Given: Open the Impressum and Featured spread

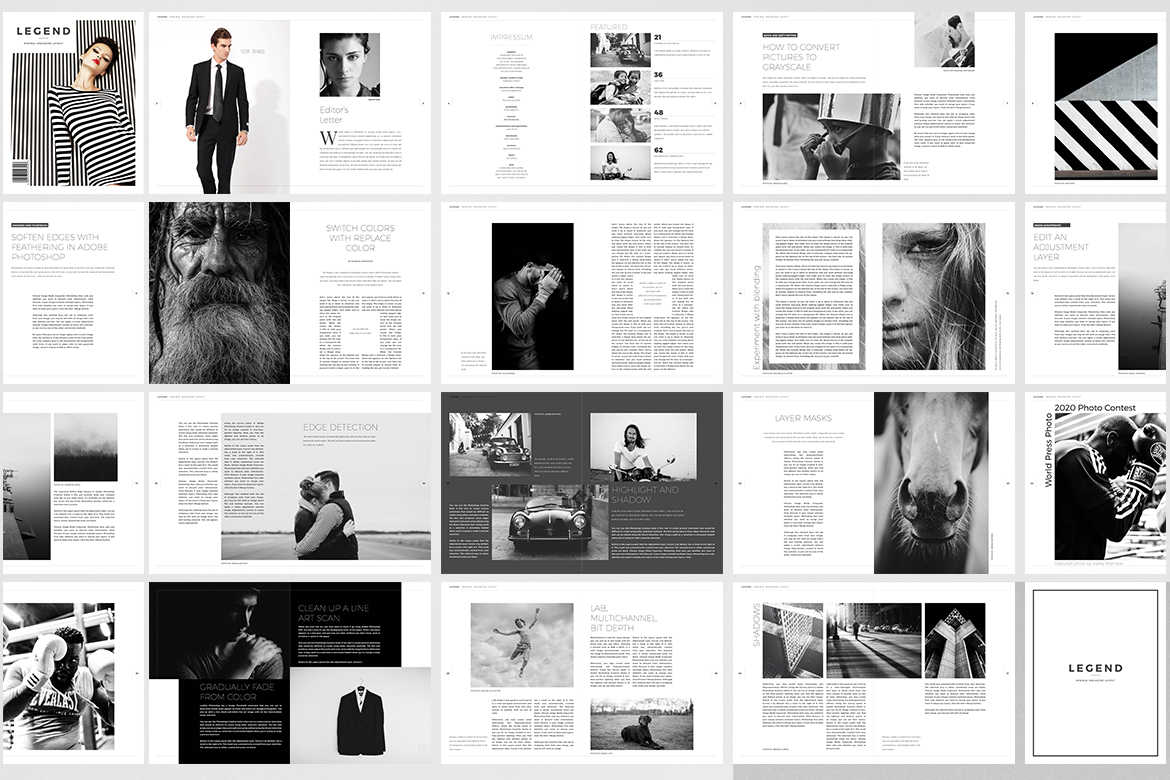Looking at the screenshot, I should click(x=581, y=103).
